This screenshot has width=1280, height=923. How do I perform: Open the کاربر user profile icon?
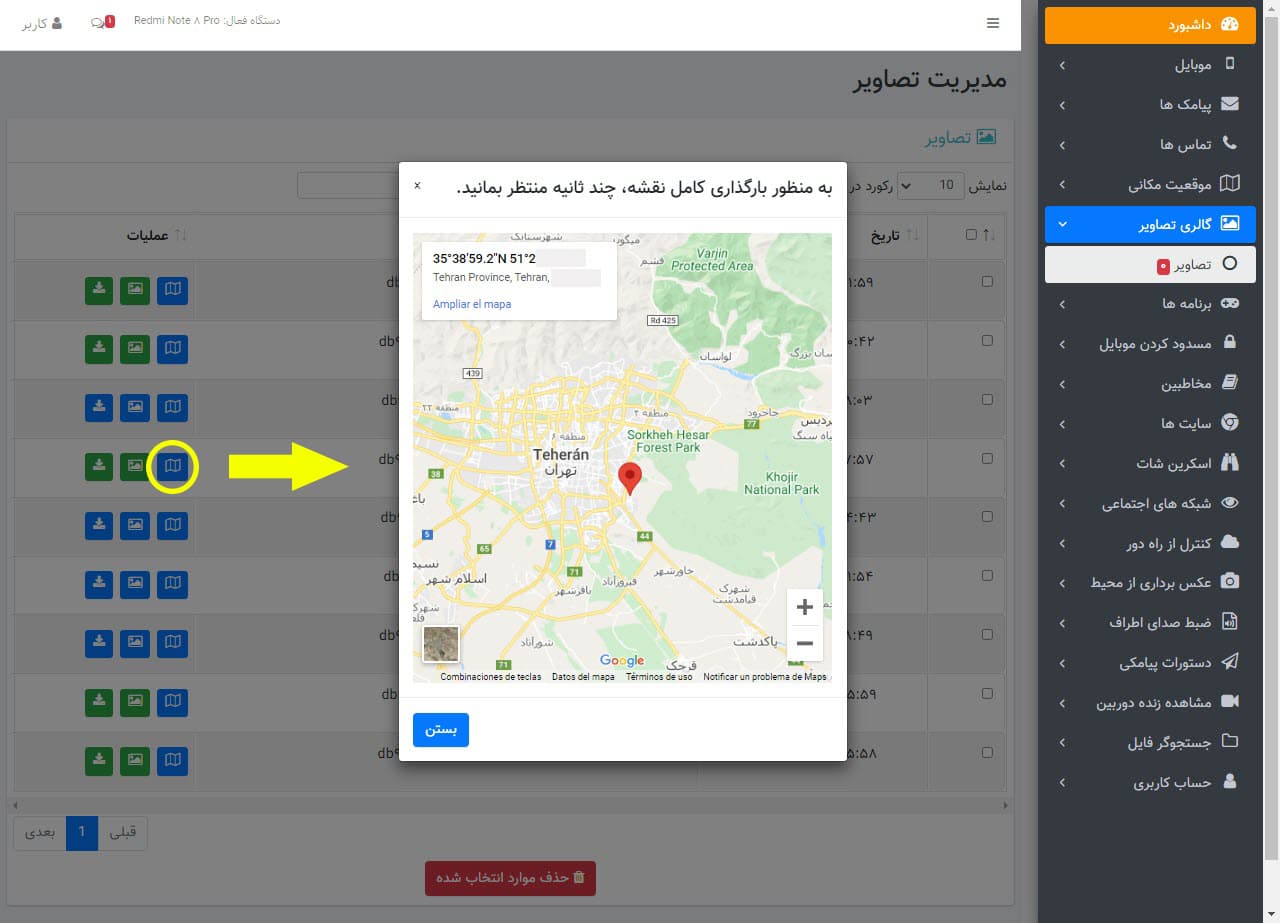point(42,22)
